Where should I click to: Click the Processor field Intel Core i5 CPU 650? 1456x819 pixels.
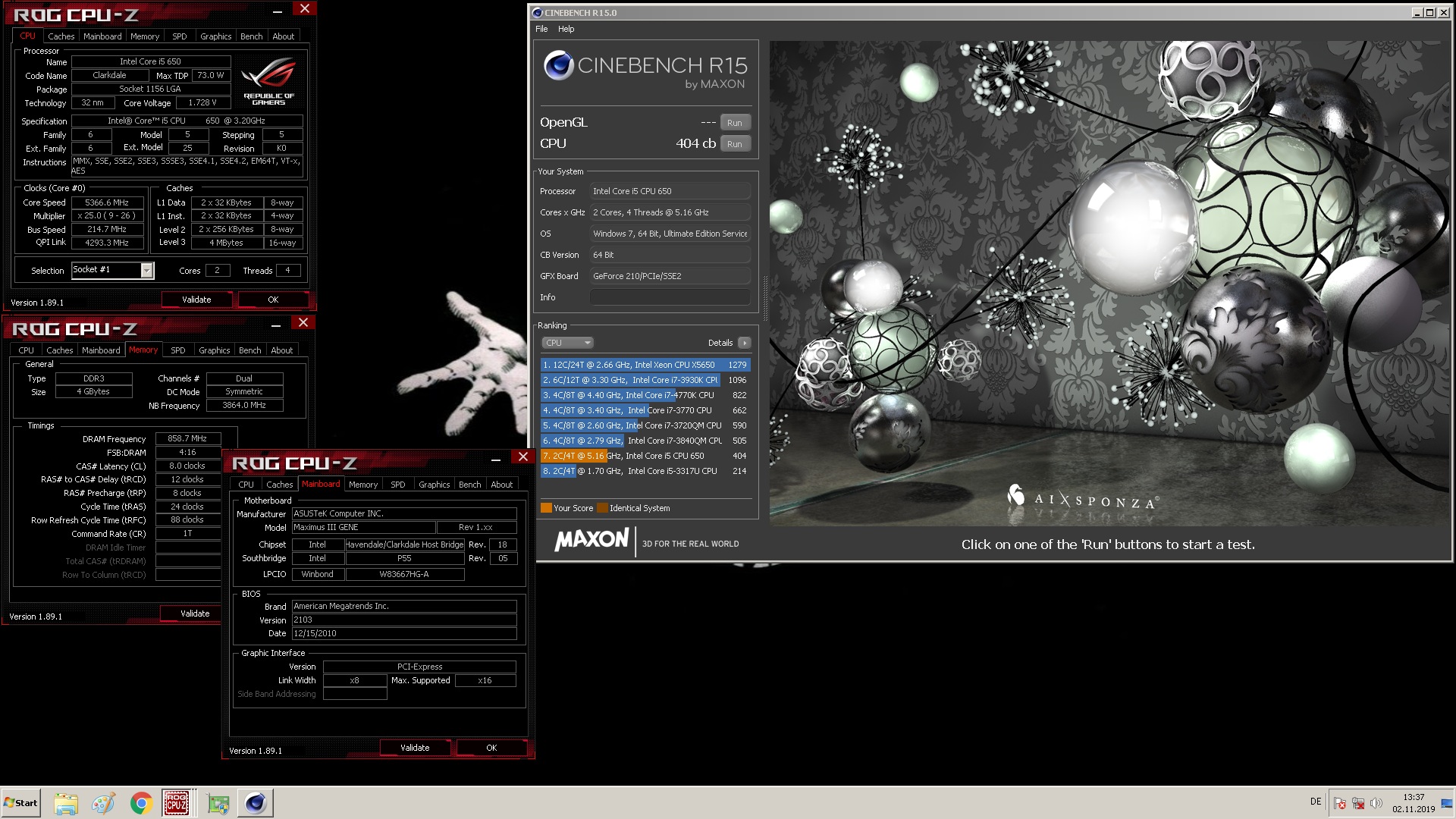(670, 191)
